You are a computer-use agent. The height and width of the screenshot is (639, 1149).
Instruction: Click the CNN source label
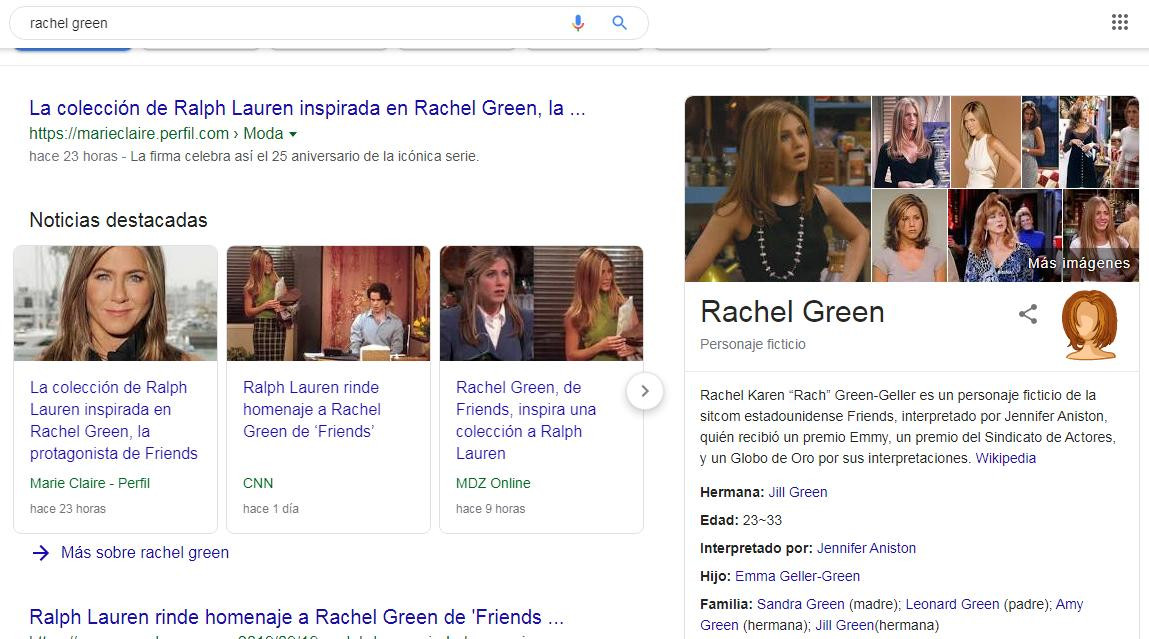click(258, 483)
